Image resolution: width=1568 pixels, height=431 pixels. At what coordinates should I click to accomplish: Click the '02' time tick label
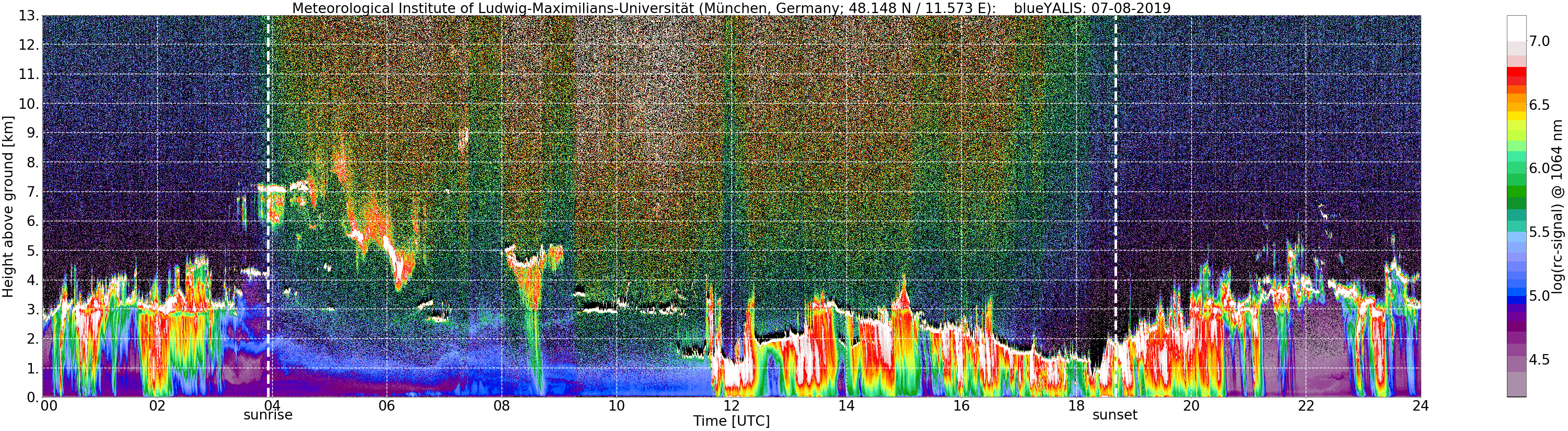pyautogui.click(x=157, y=405)
